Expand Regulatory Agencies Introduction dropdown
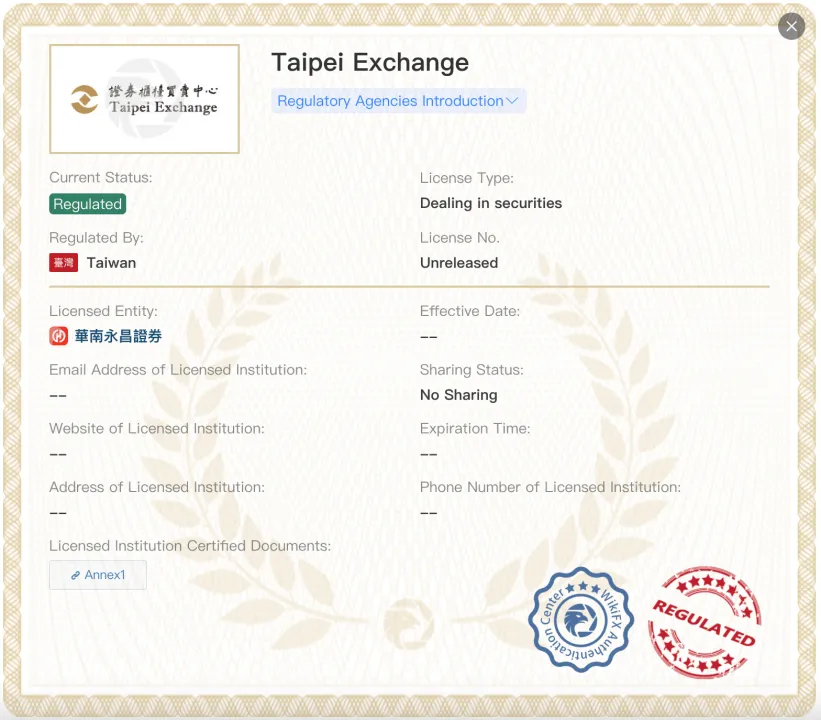 pyautogui.click(x=398, y=101)
